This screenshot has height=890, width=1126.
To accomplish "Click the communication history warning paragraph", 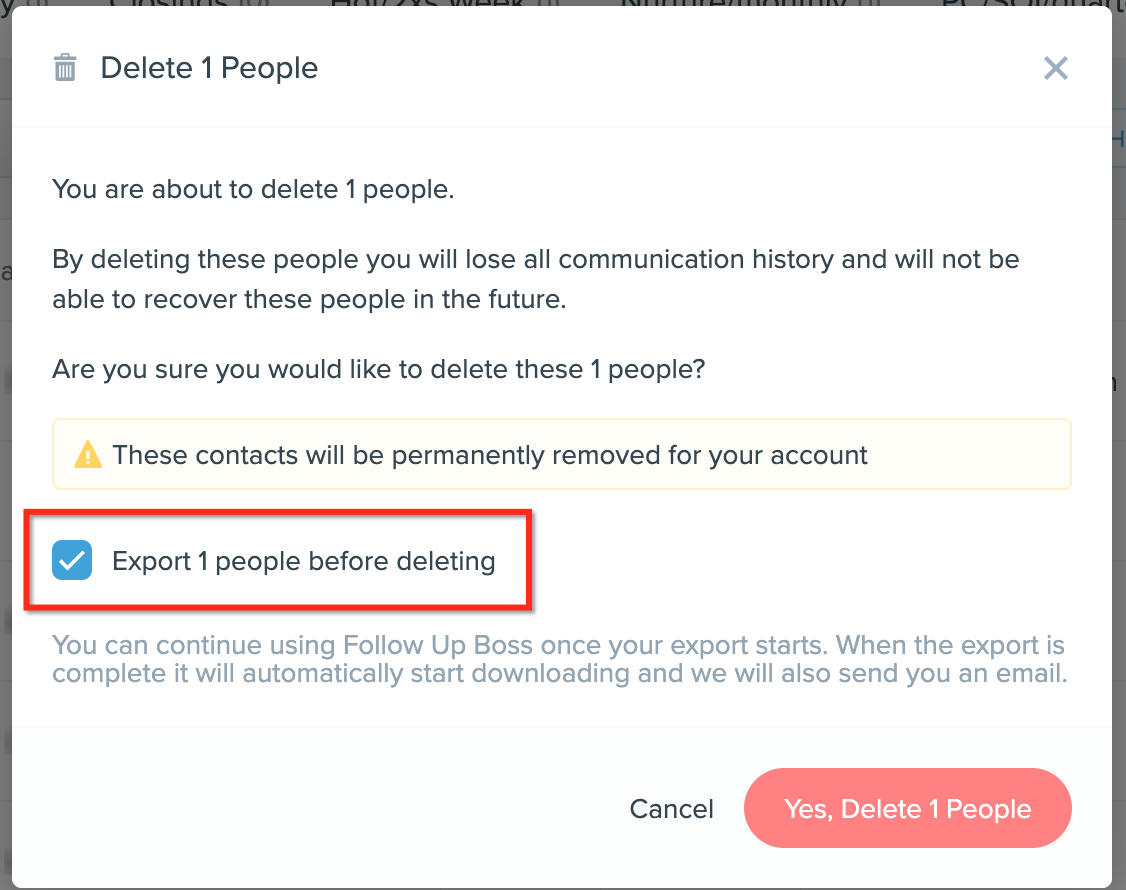I will (536, 279).
